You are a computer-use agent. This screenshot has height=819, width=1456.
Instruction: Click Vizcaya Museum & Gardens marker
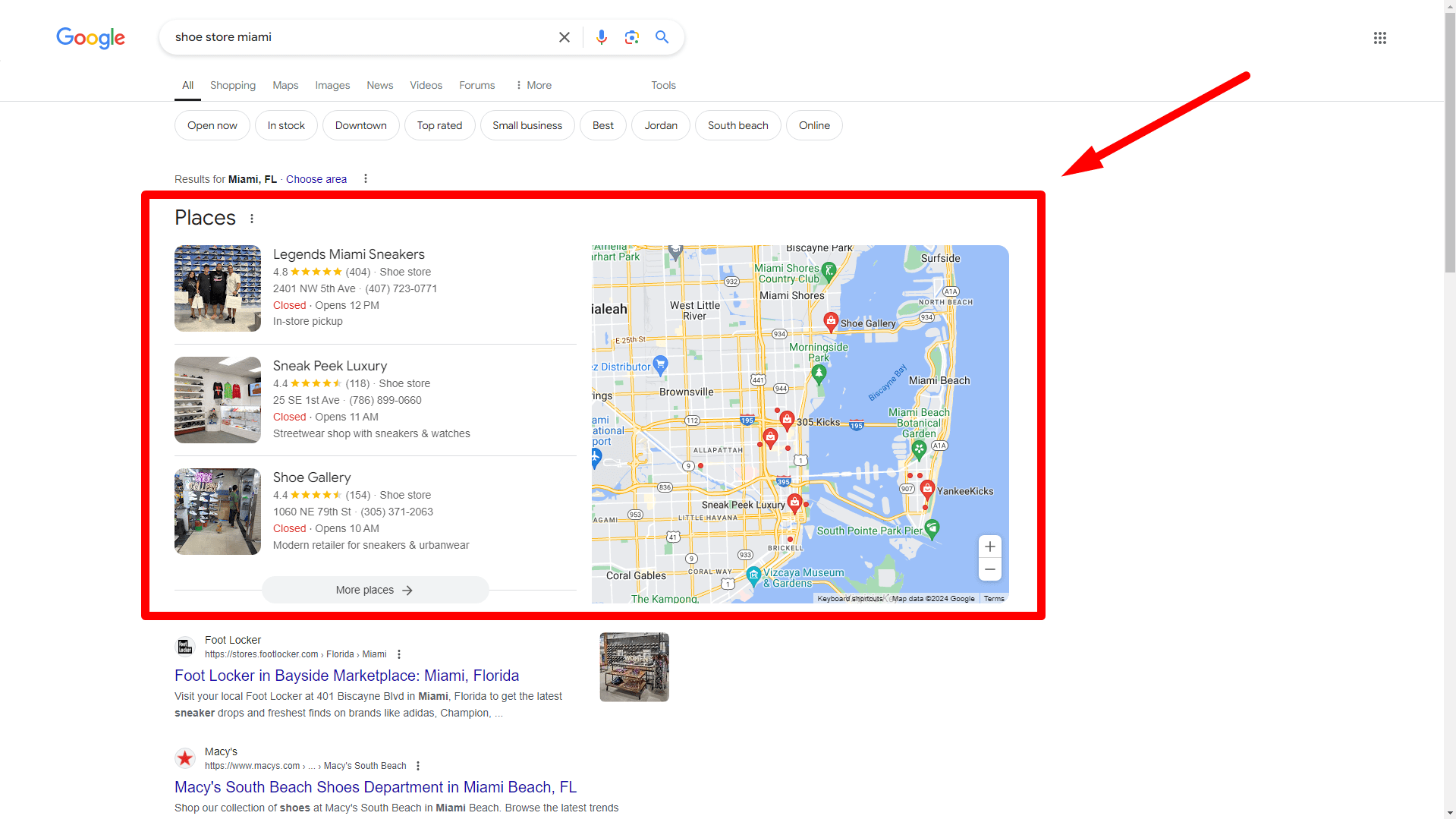(753, 575)
